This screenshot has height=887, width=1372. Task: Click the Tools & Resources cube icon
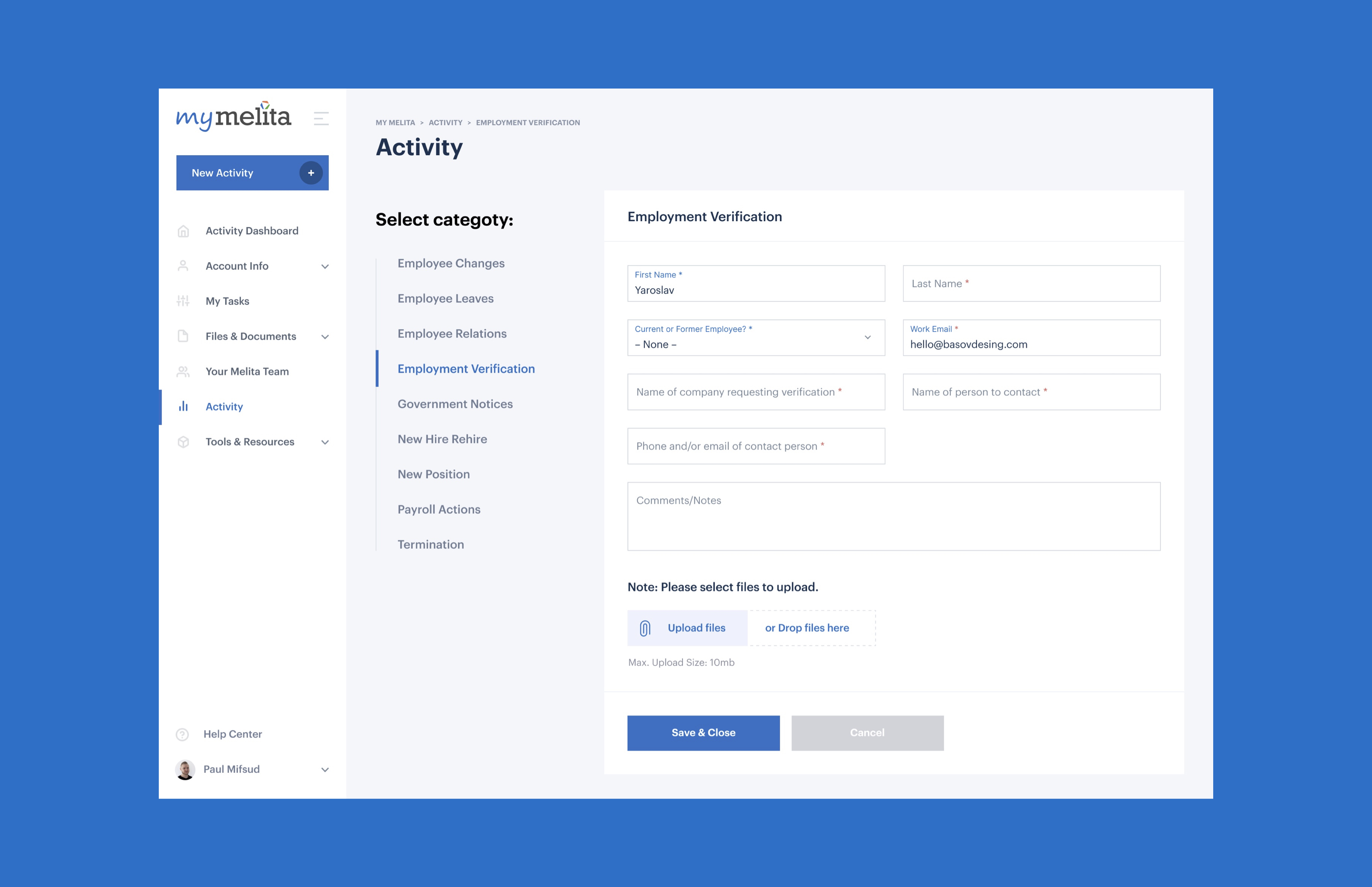pos(183,442)
